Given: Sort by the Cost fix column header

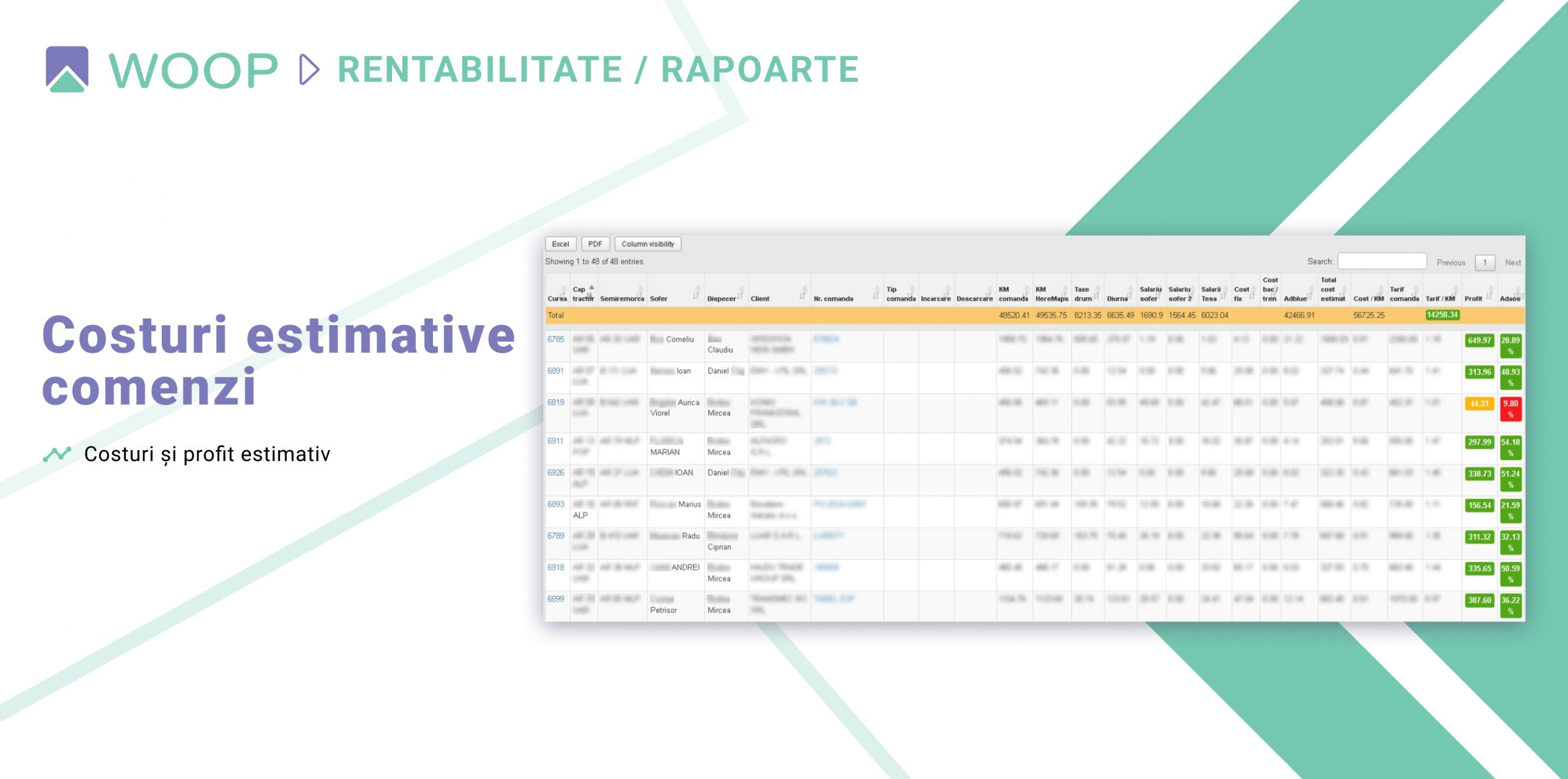Looking at the screenshot, I should 1245,290.
